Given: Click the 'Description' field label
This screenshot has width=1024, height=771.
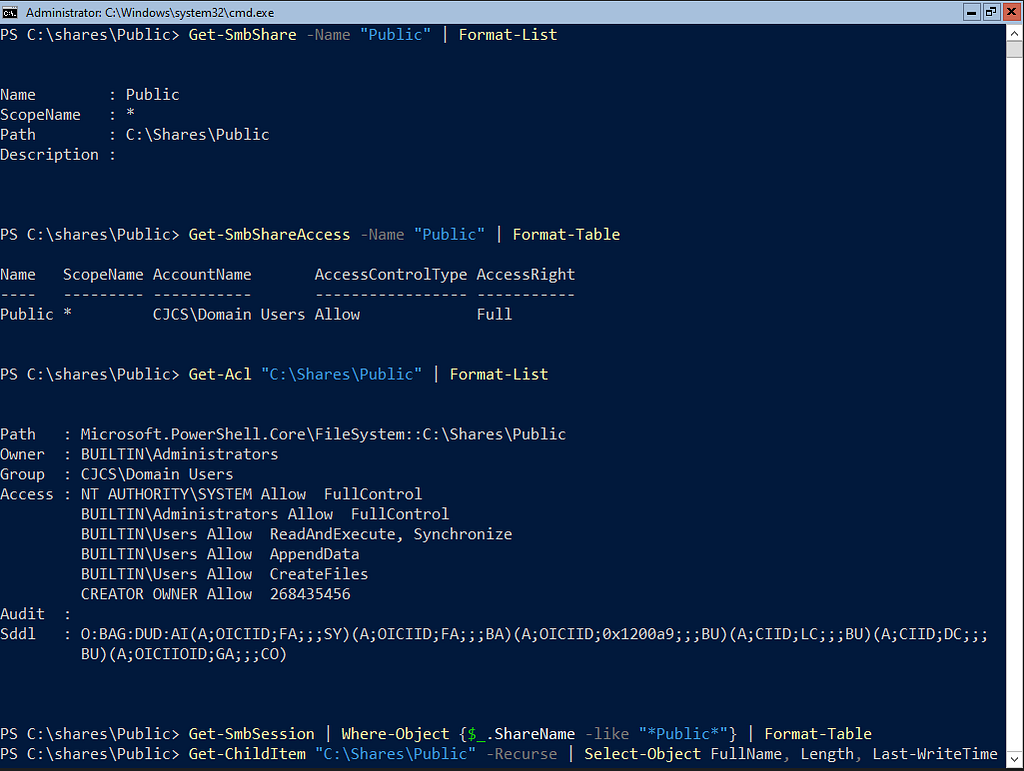Looking at the screenshot, I should click(49, 155).
